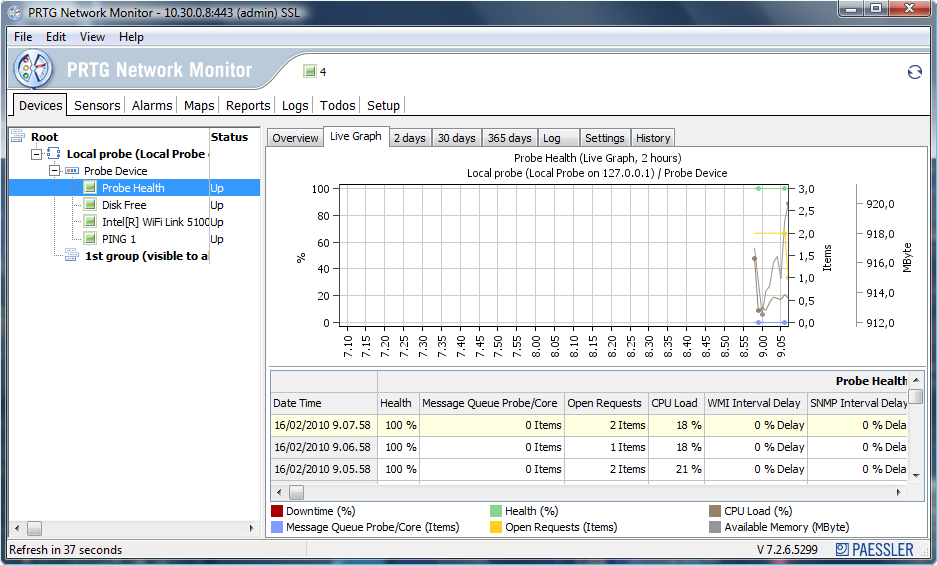Open the Maps tab
The width and height of the screenshot is (937, 565).
click(x=199, y=106)
